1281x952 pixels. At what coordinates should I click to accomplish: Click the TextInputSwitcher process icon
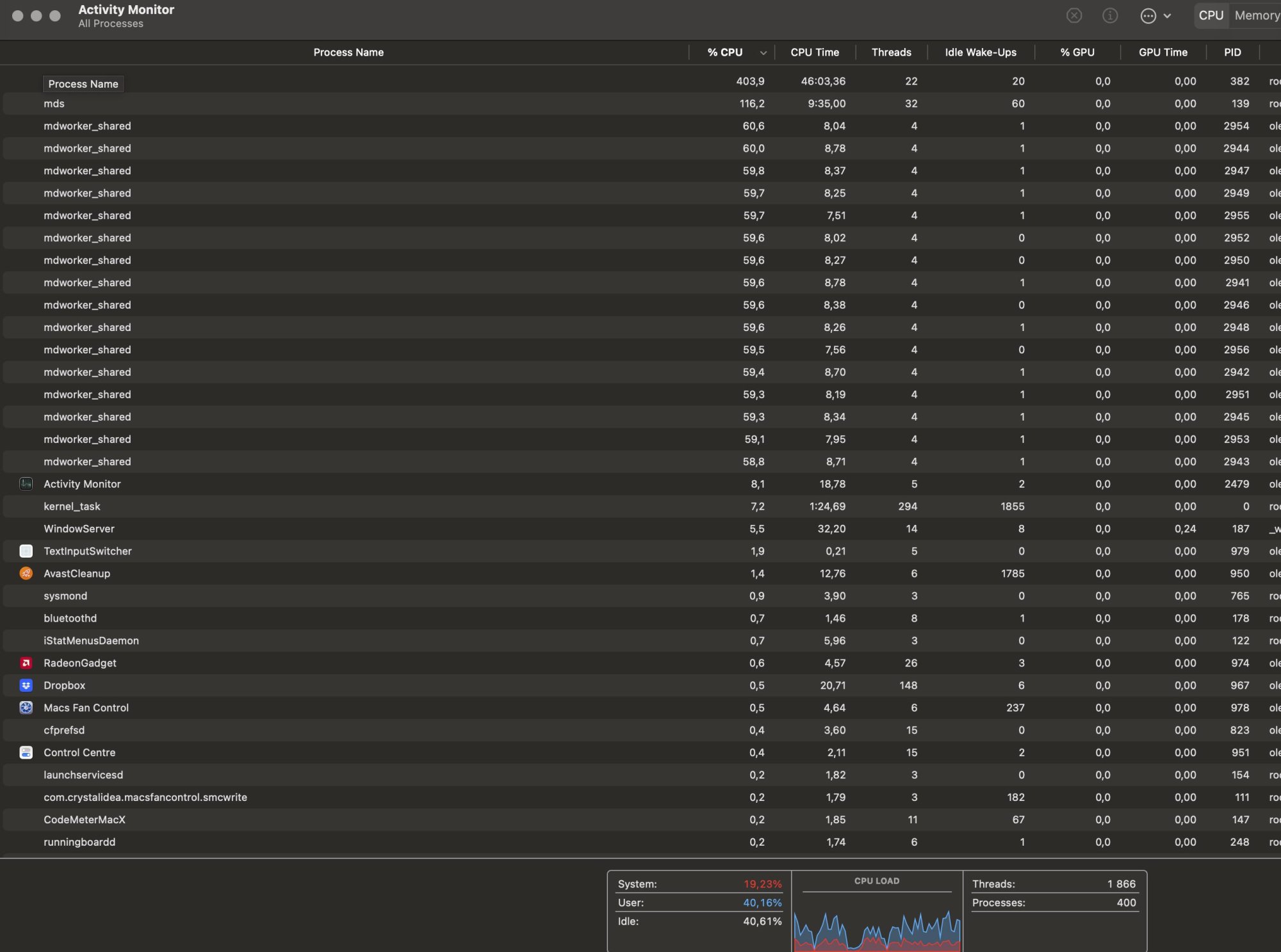tap(26, 551)
